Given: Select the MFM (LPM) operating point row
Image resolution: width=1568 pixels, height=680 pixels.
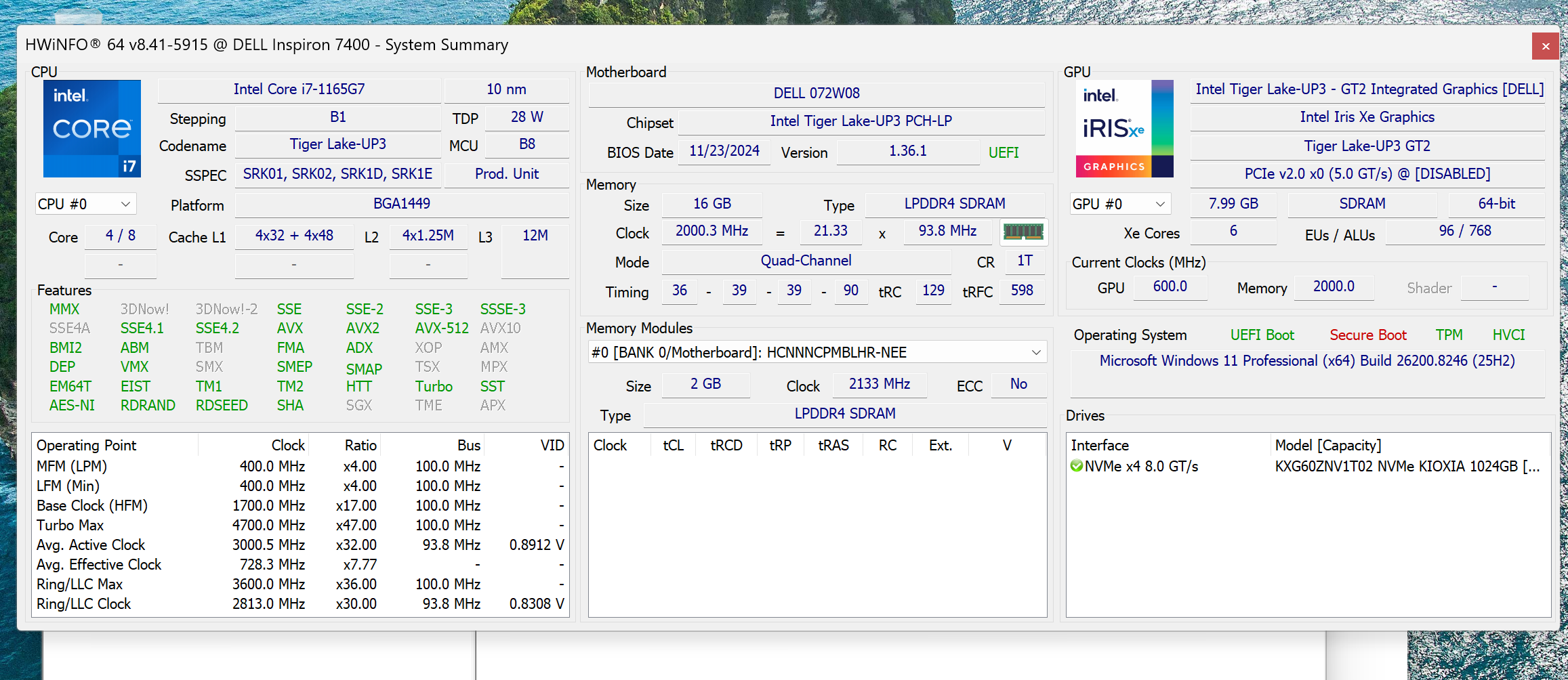Looking at the screenshot, I should coord(300,466).
